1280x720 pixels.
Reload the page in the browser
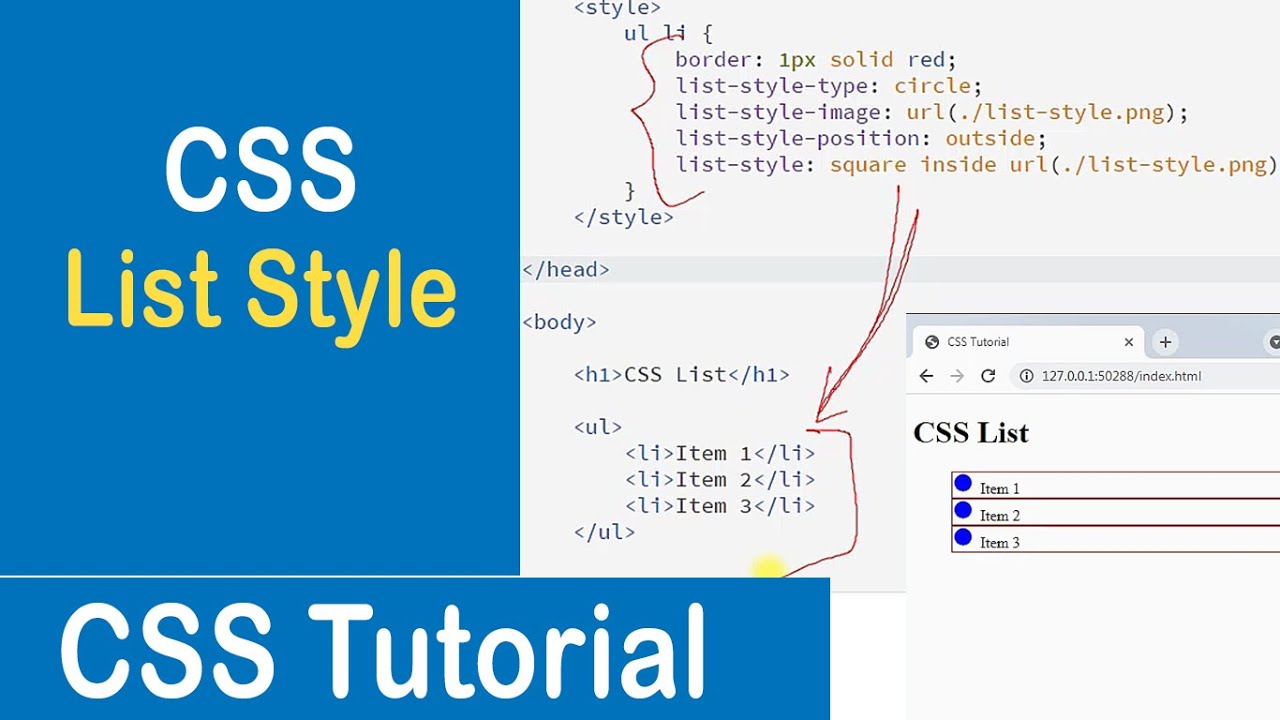[988, 376]
